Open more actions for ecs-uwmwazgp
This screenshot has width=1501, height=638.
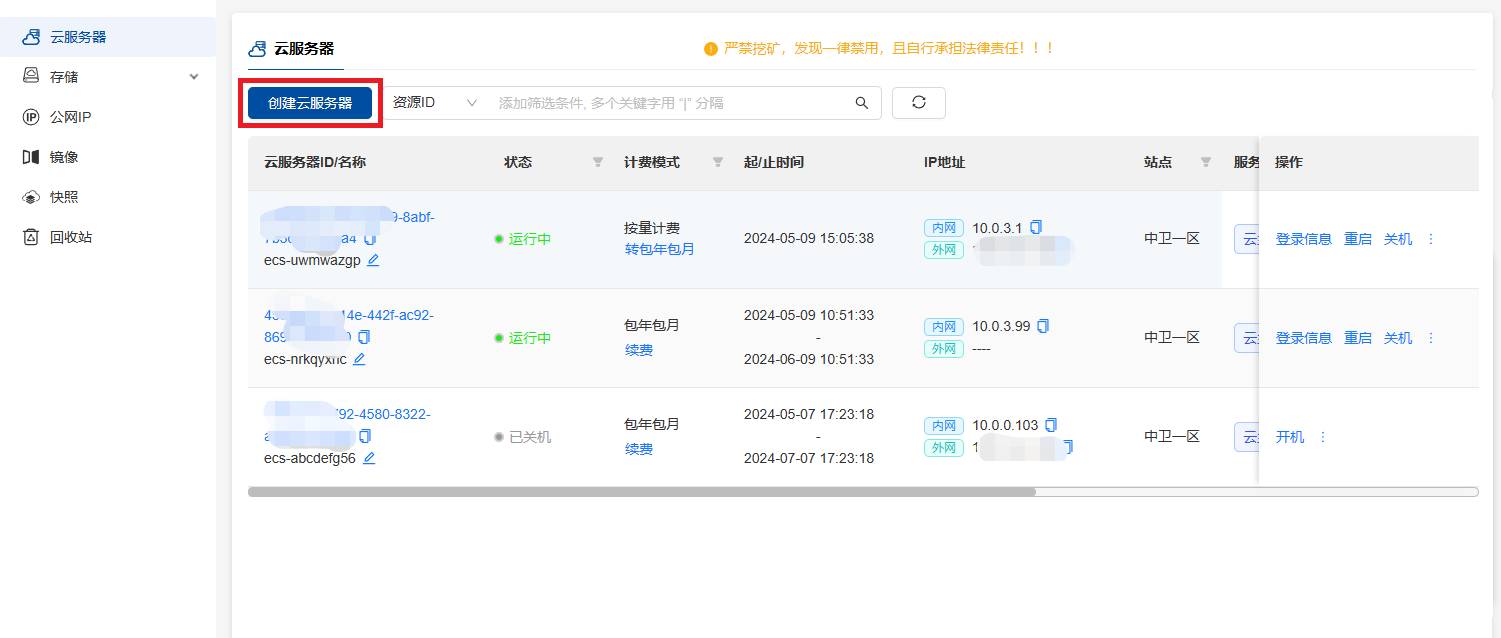[1431, 240]
